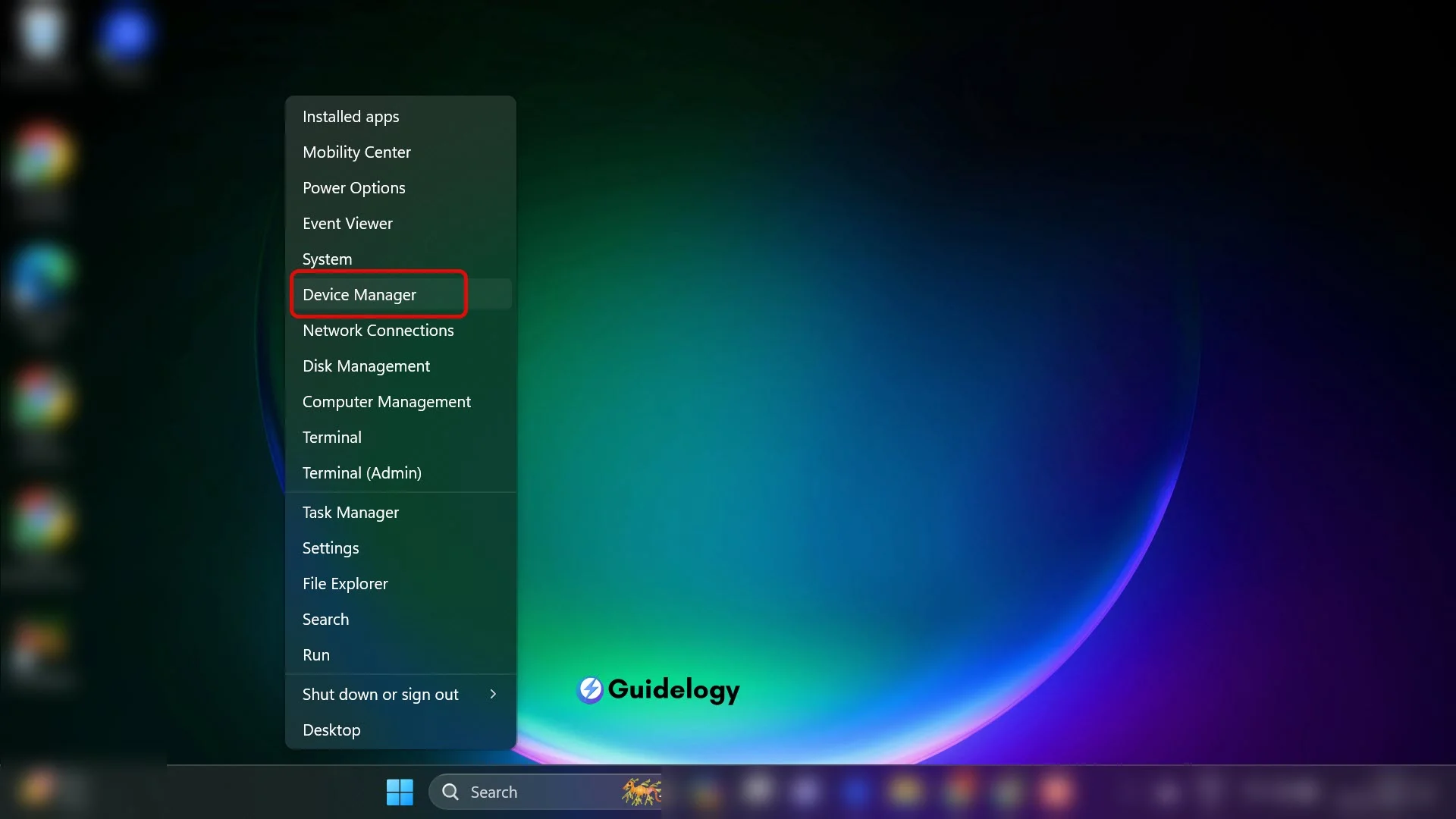Click the Run menu option

[x=316, y=655]
